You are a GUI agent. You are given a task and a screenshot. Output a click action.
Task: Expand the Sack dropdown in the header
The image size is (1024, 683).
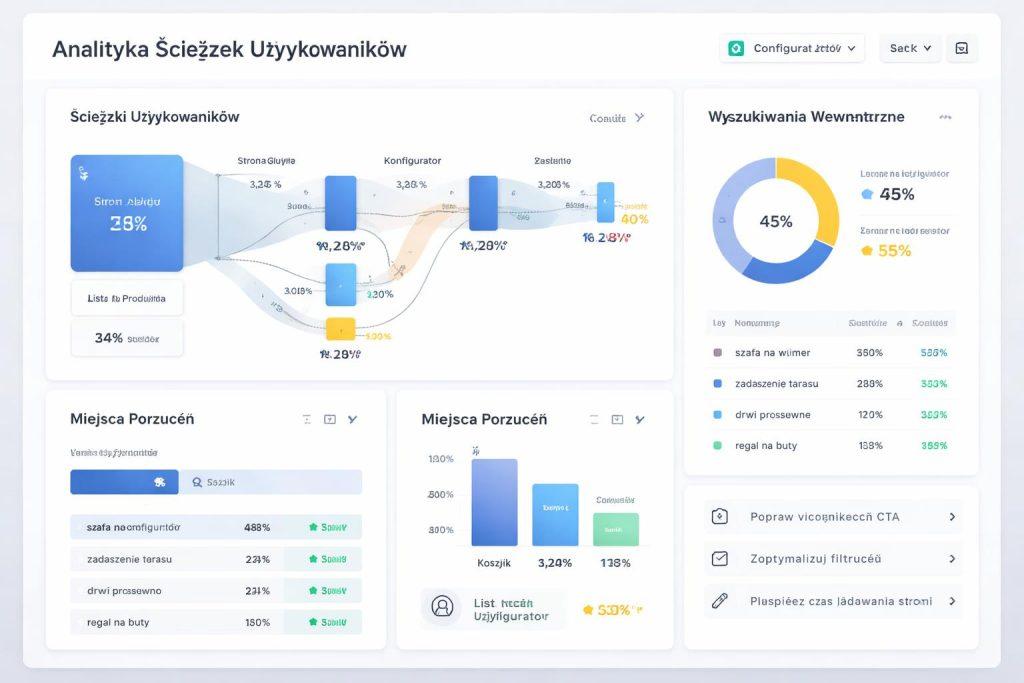[x=910, y=48]
